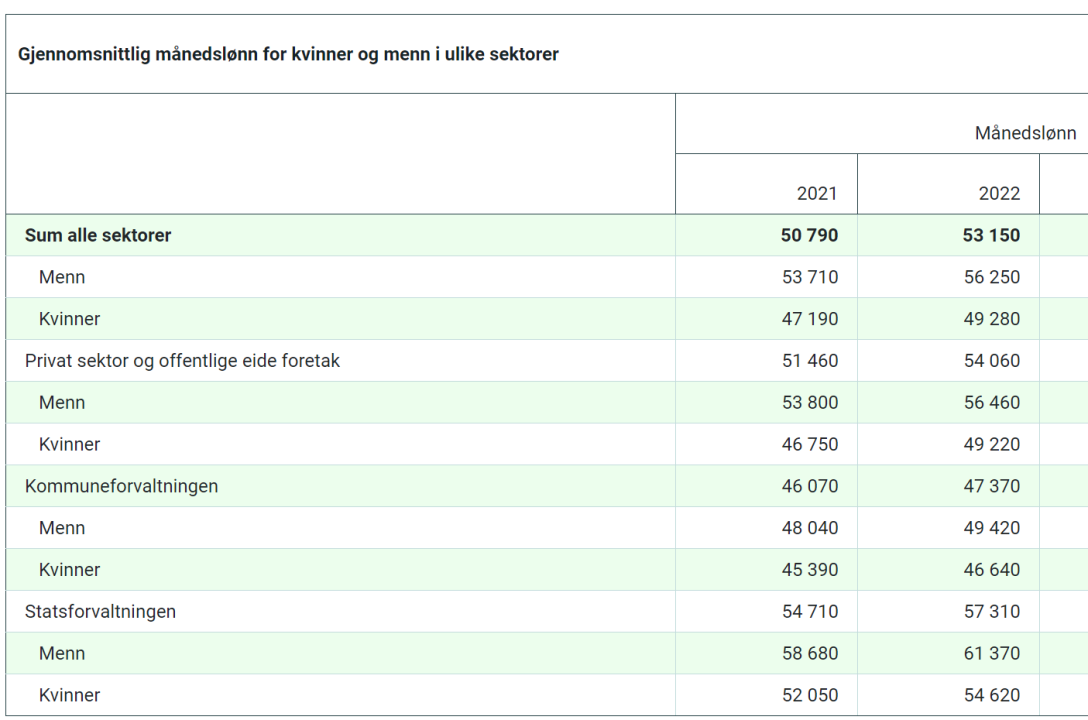Screen dimensions: 1088x720
Task: Click "Privat sektor og offentlige eide foretak" label
Action: pyautogui.click(x=182, y=361)
